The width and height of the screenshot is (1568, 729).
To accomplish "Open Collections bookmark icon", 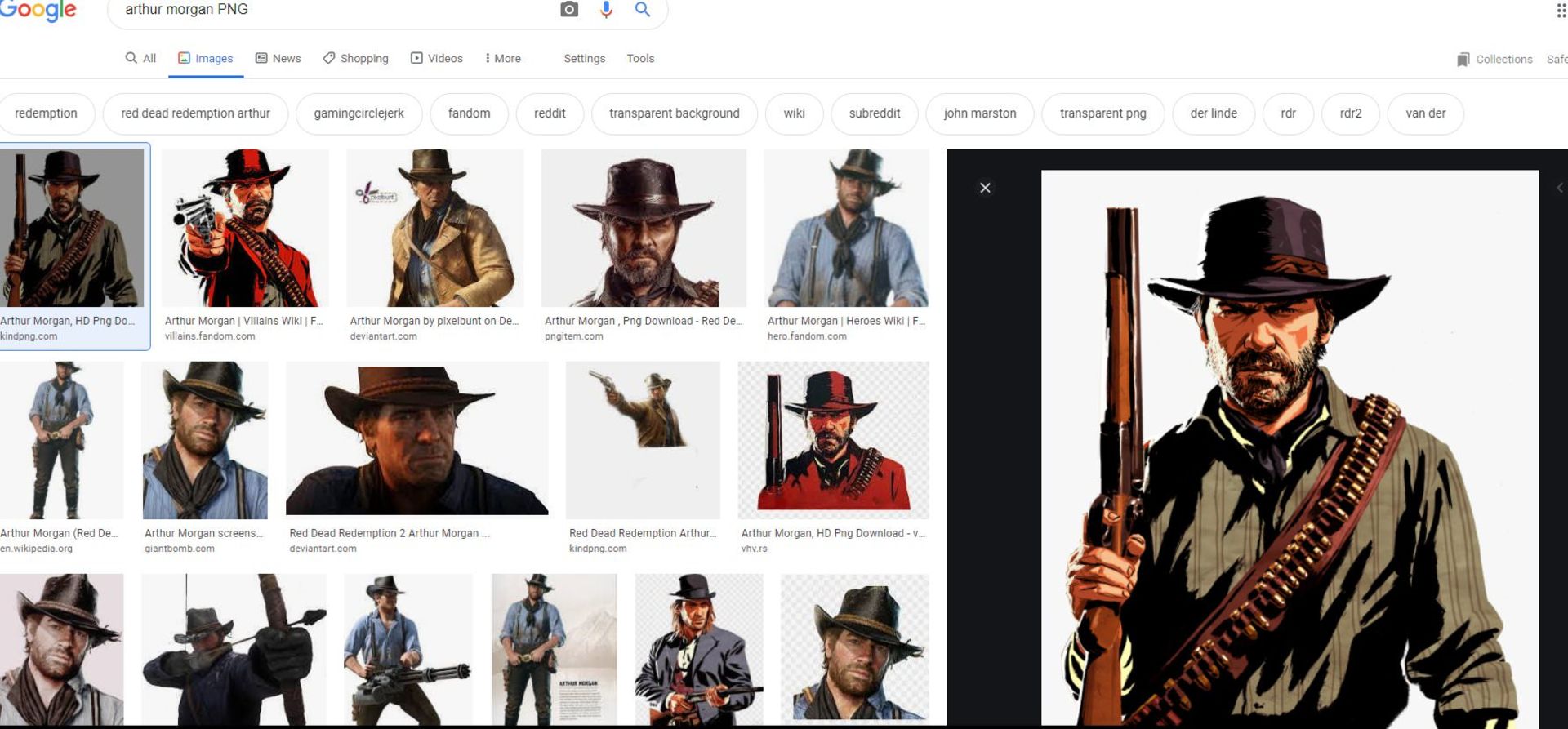I will point(1463,60).
